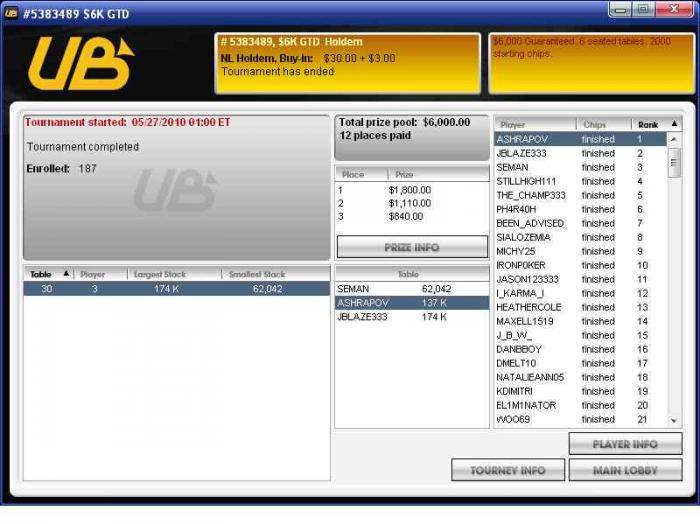
Task: Click the large UB logo in the header
Action: 81,63
